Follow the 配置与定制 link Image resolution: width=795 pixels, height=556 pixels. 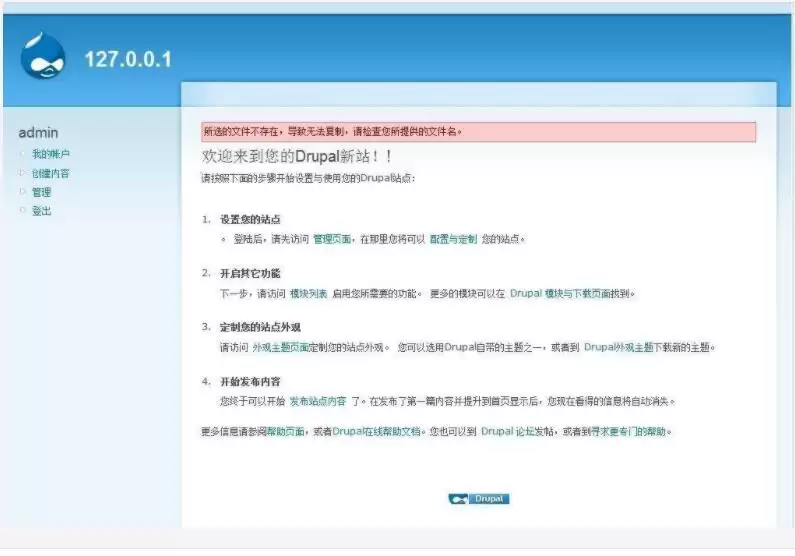point(453,239)
